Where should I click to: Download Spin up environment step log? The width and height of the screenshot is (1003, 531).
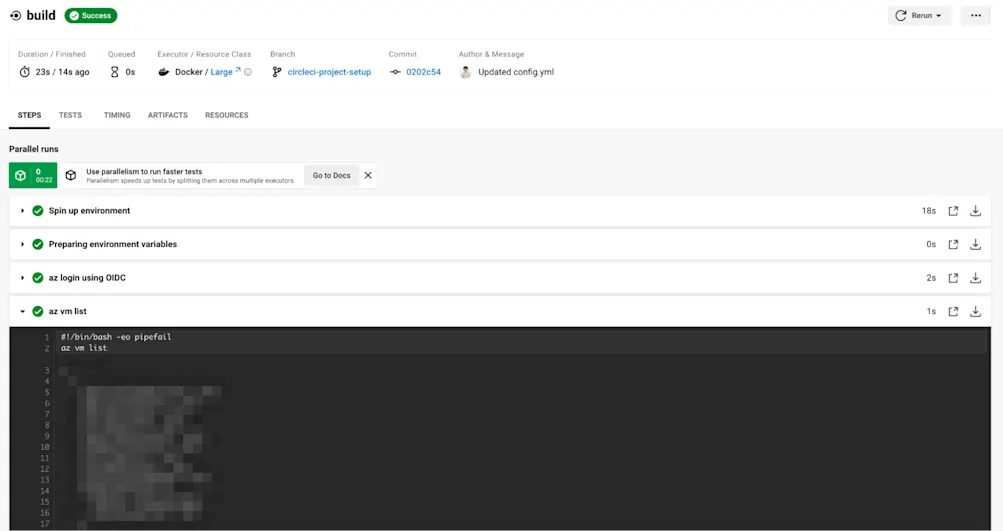(975, 210)
